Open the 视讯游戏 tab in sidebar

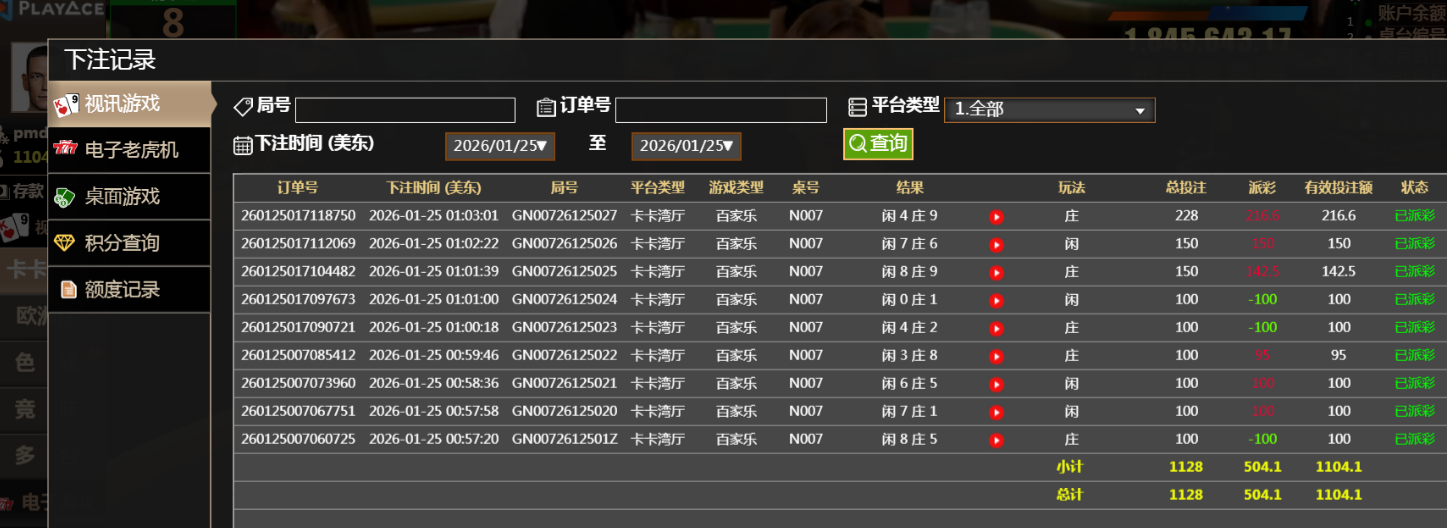[130, 104]
